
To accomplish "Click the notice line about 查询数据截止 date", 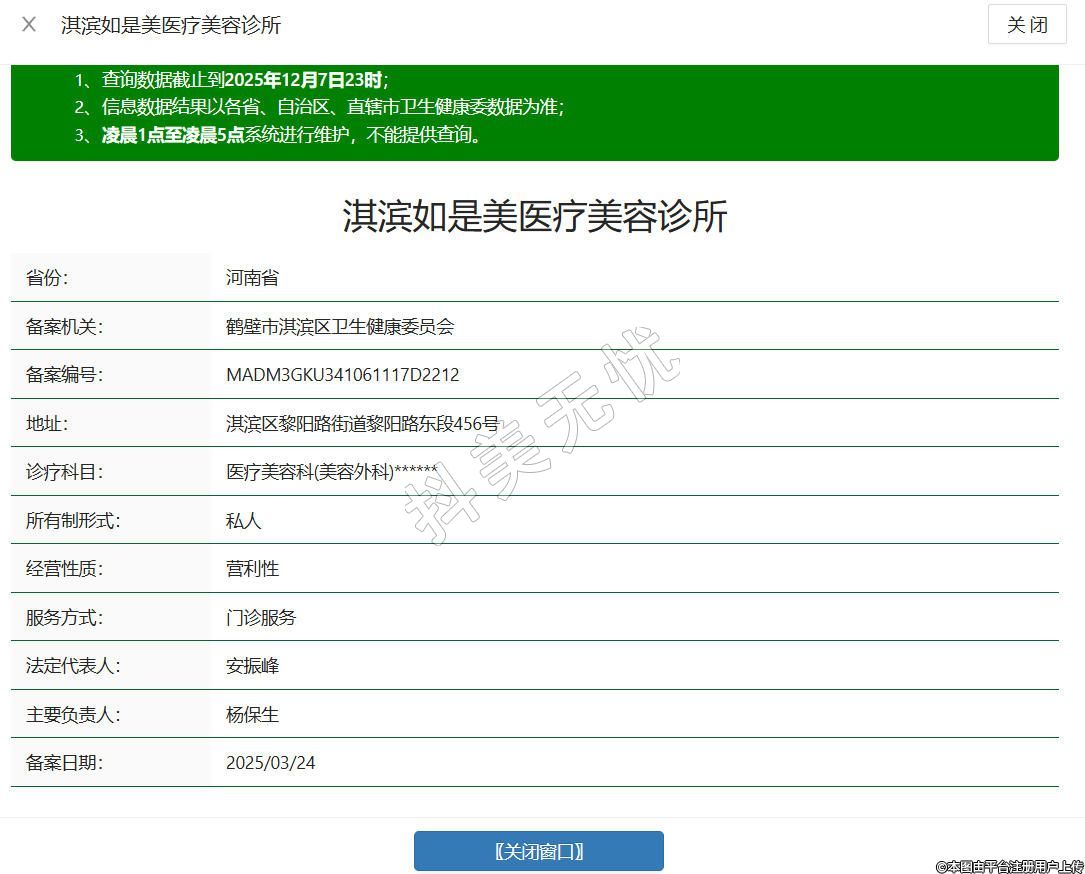I will [231, 80].
